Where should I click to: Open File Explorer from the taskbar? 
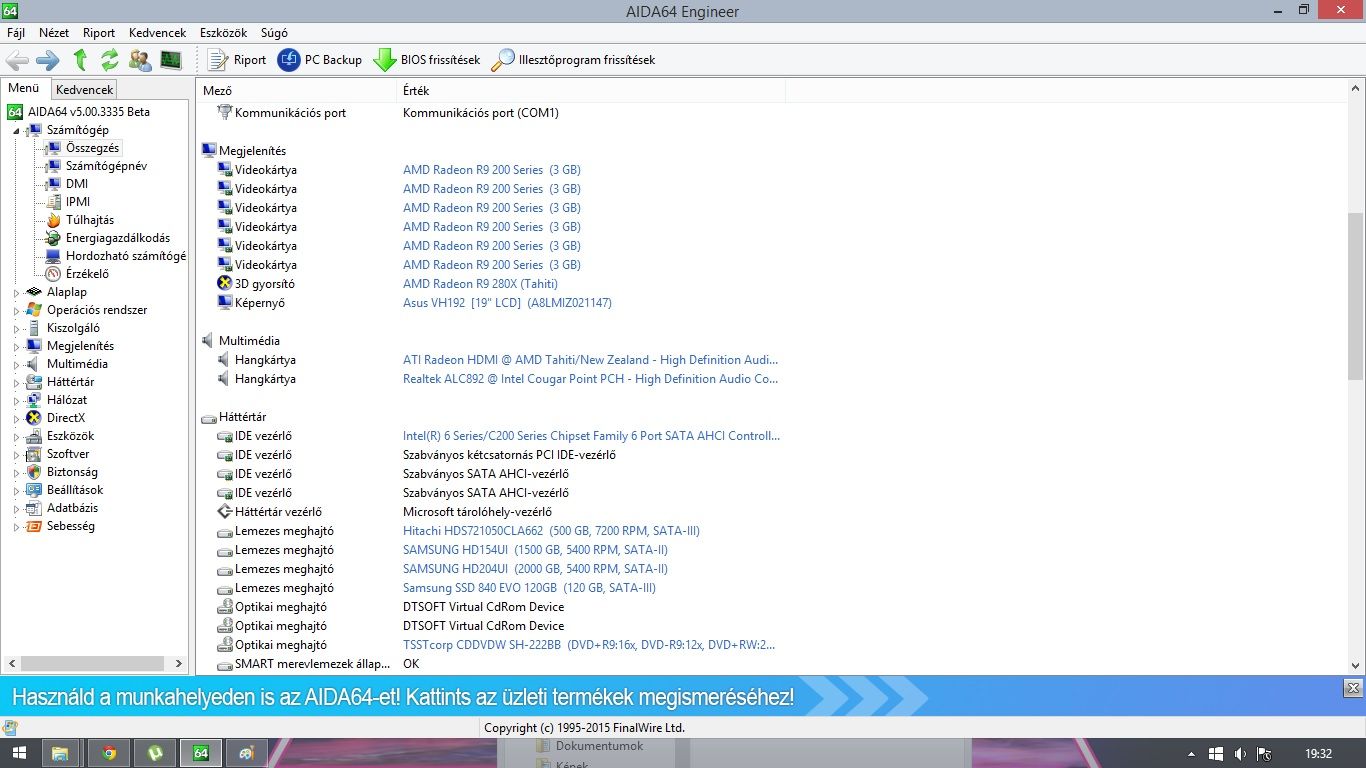(x=60, y=753)
